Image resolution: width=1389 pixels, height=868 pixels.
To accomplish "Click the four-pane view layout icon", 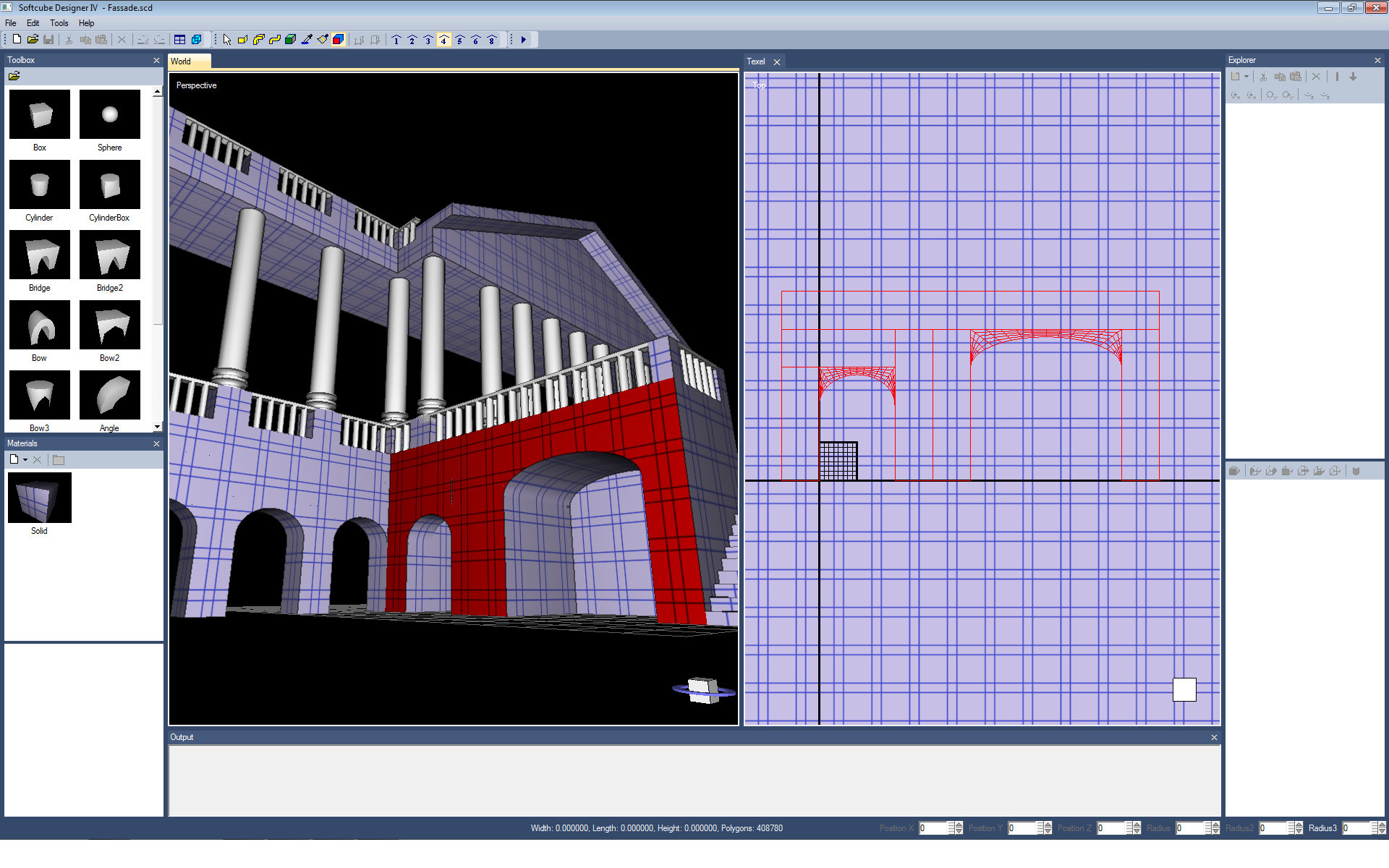I will [180, 40].
